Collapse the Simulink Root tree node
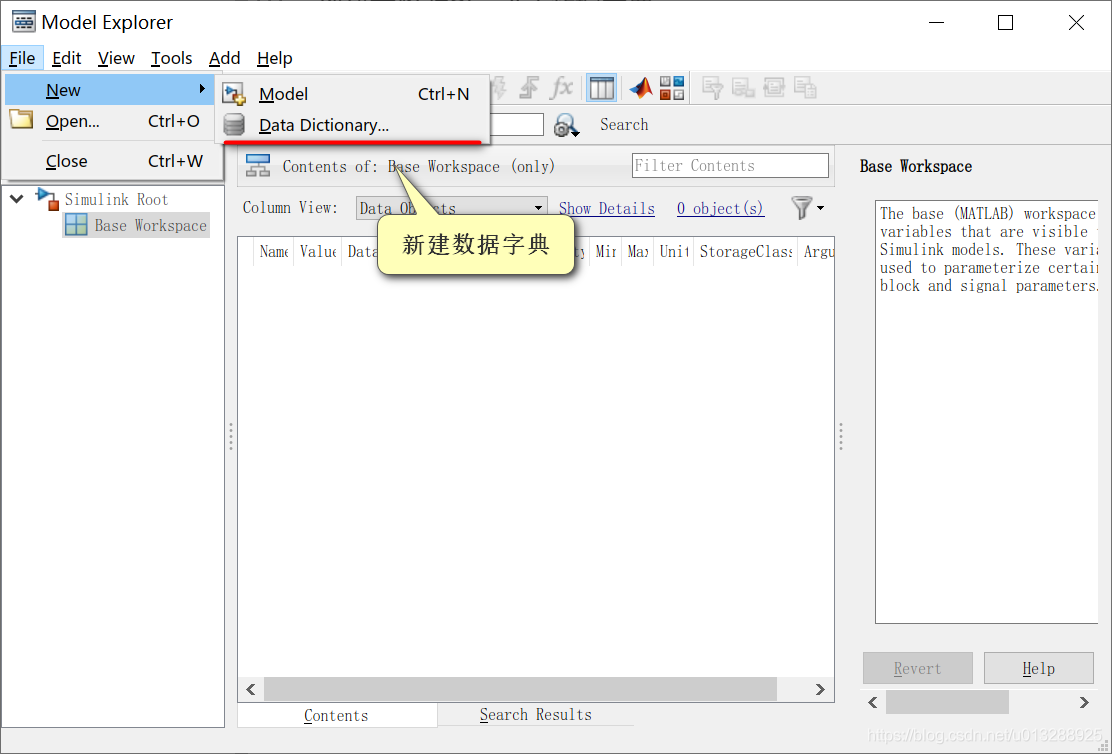Viewport: 1112px width, 754px height. coord(16,199)
